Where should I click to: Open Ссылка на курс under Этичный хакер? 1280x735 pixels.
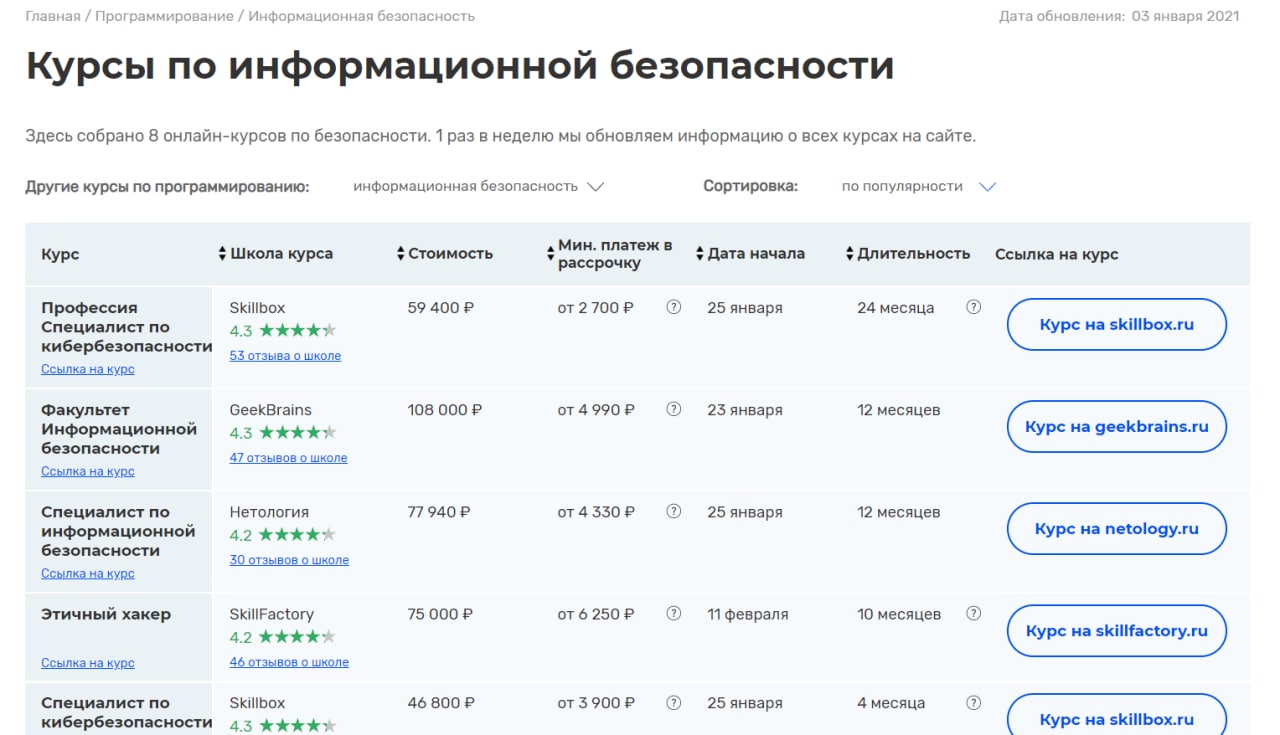coord(88,663)
